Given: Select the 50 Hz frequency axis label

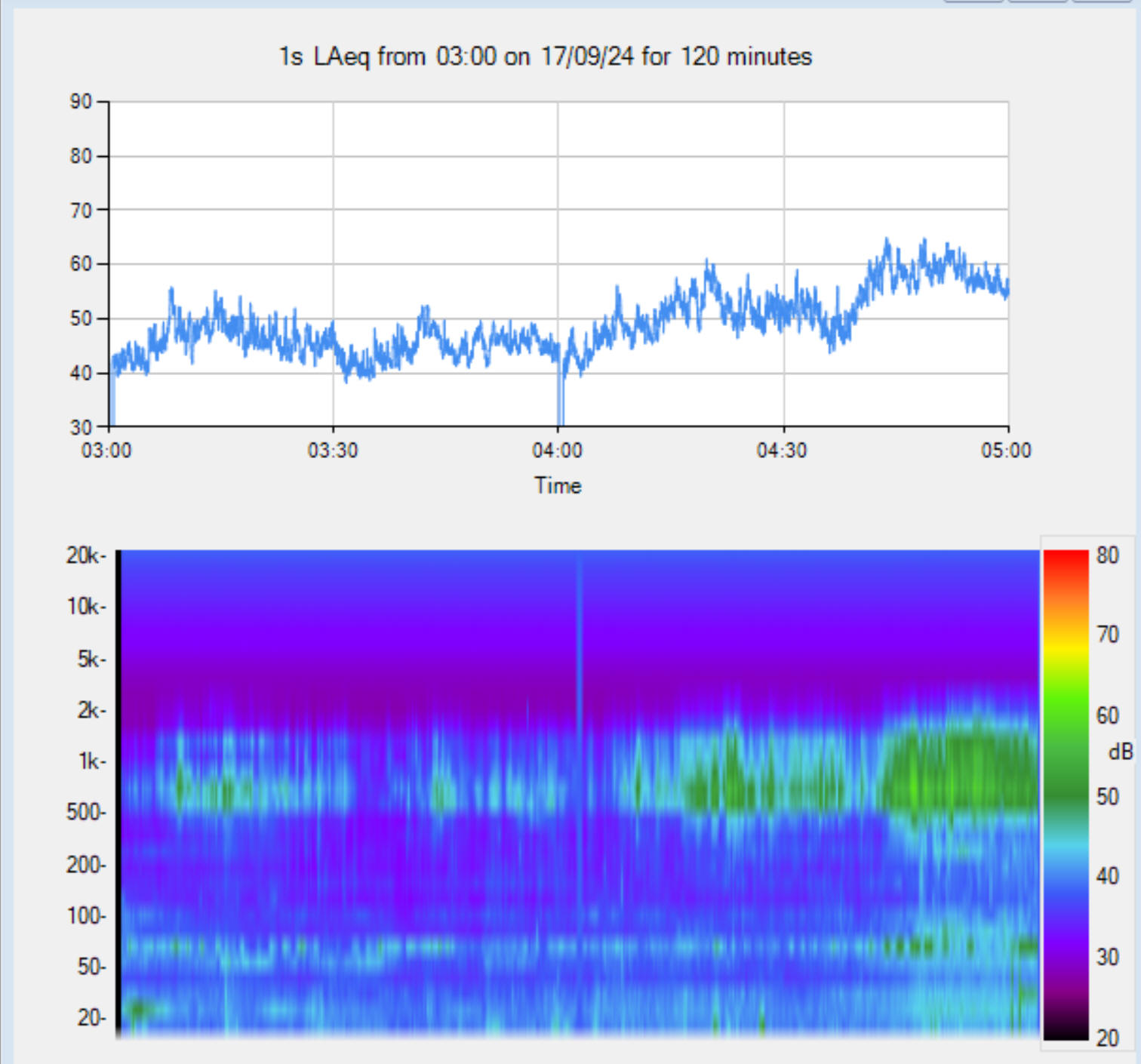Looking at the screenshot, I should pyautogui.click(x=89, y=967).
